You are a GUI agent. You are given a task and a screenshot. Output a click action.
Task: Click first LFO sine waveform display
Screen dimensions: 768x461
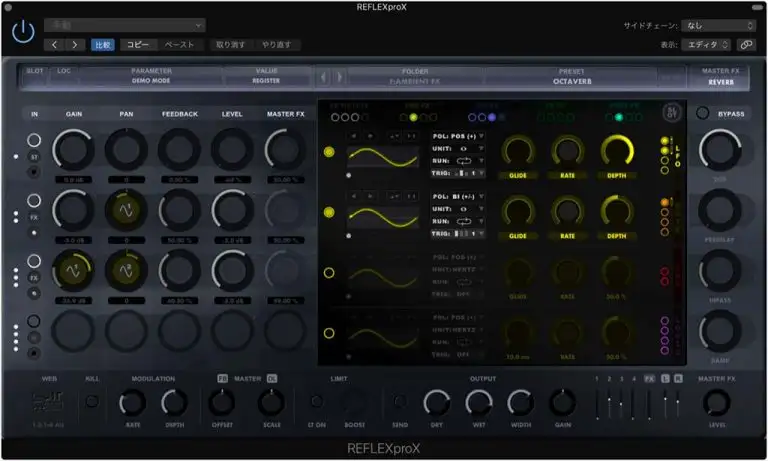click(383, 157)
